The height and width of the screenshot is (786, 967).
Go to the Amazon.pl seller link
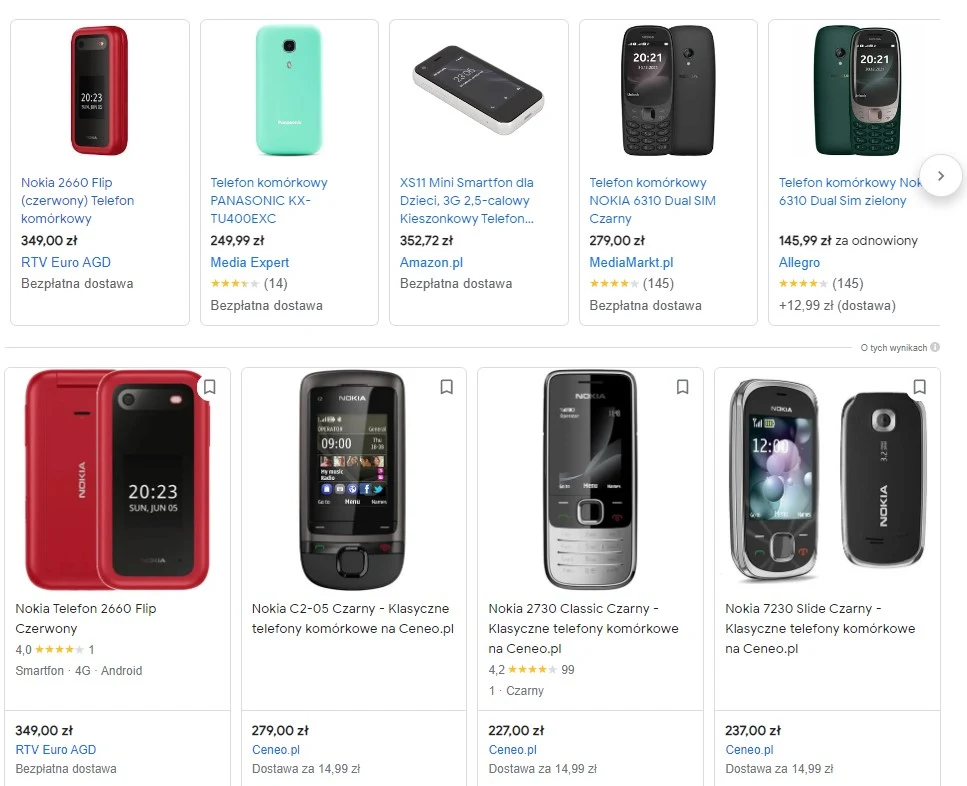click(x=431, y=262)
